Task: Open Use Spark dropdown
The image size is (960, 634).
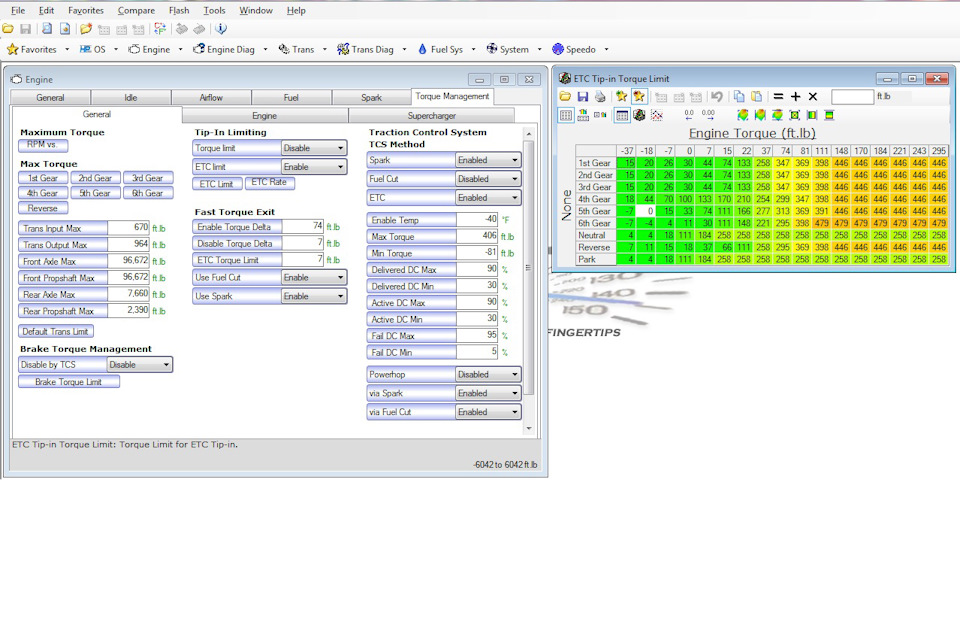Action: (314, 296)
